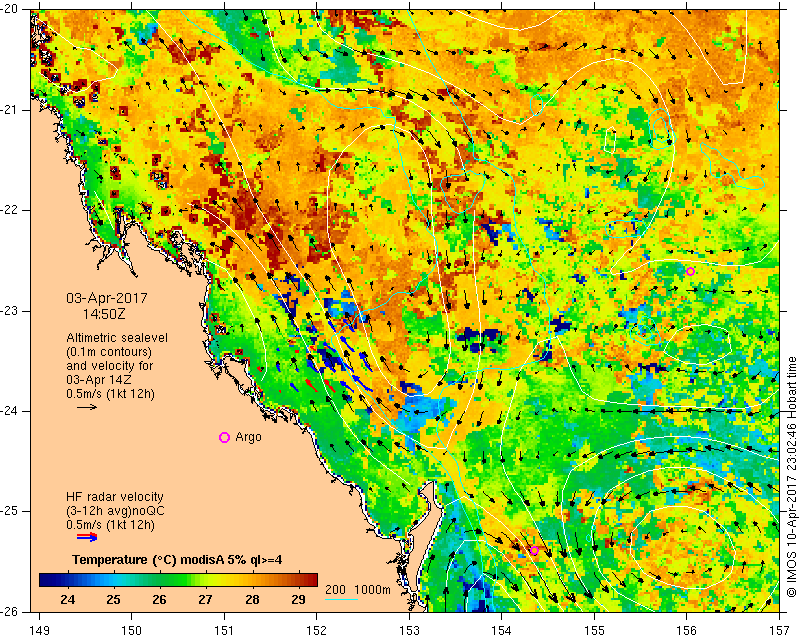The width and height of the screenshot is (800, 640).
Task: Click the longitude axis label 157
Action: pos(780,631)
